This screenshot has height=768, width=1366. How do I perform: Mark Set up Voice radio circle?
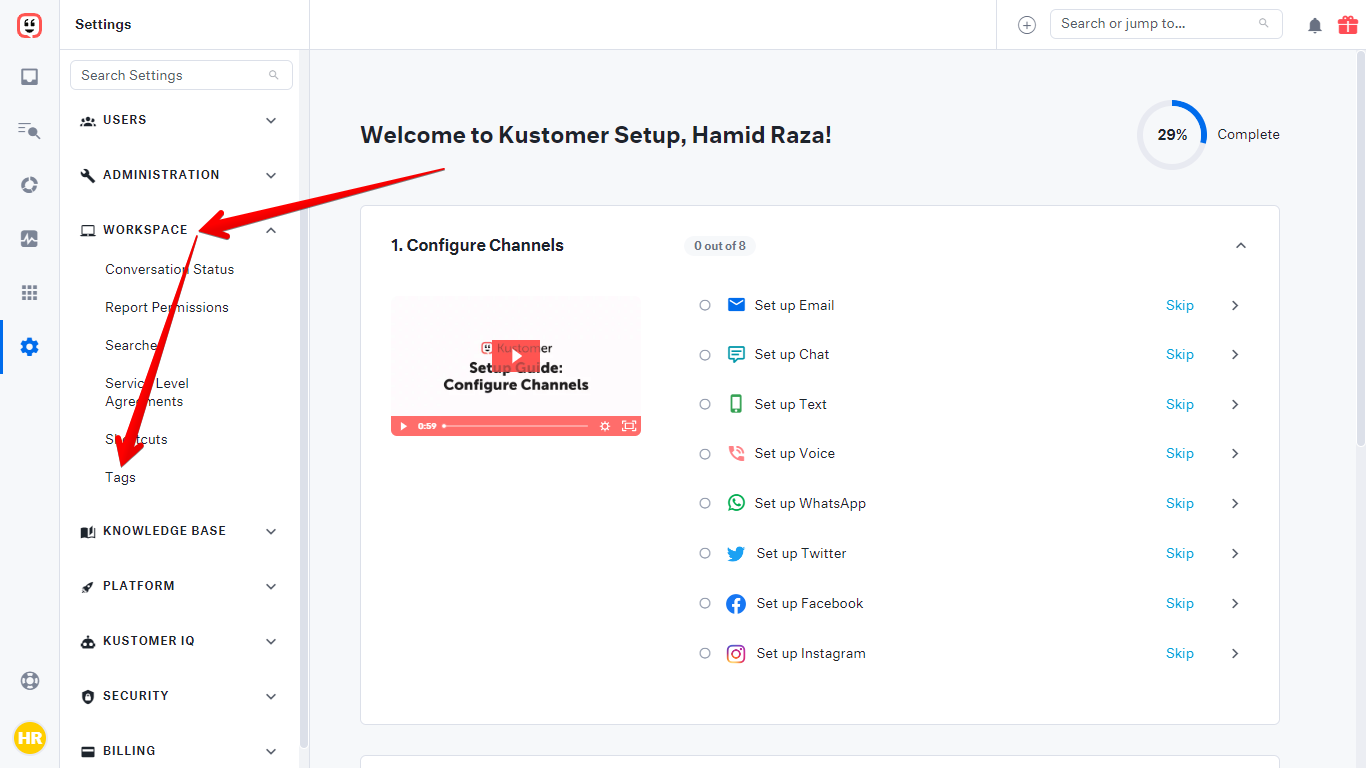[x=705, y=454]
